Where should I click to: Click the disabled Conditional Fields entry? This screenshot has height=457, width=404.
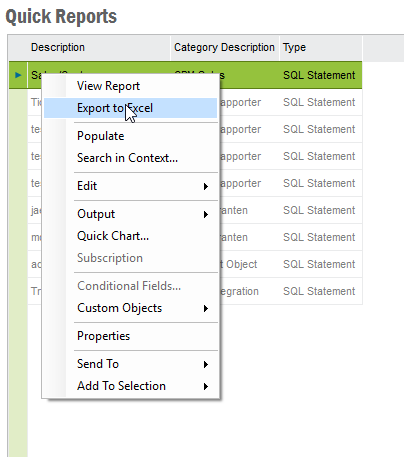[x=130, y=286]
